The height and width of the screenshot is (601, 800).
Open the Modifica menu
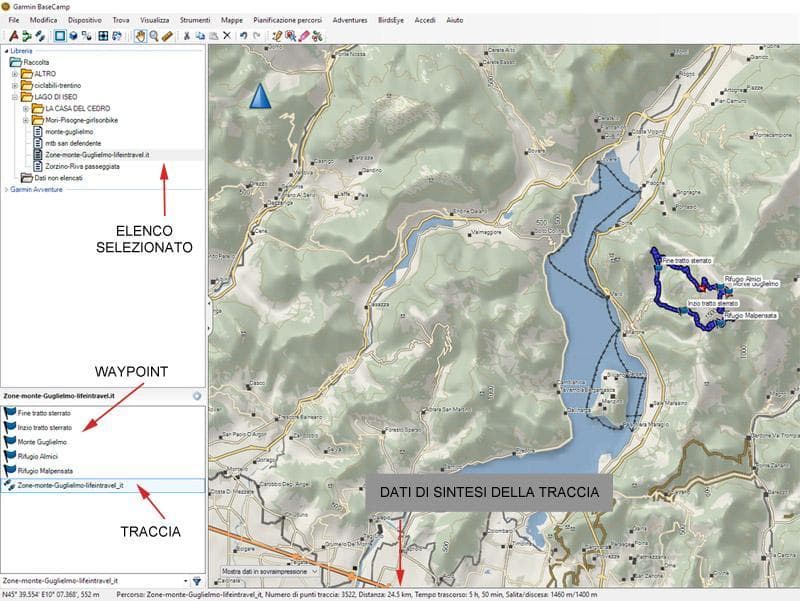tap(43, 20)
